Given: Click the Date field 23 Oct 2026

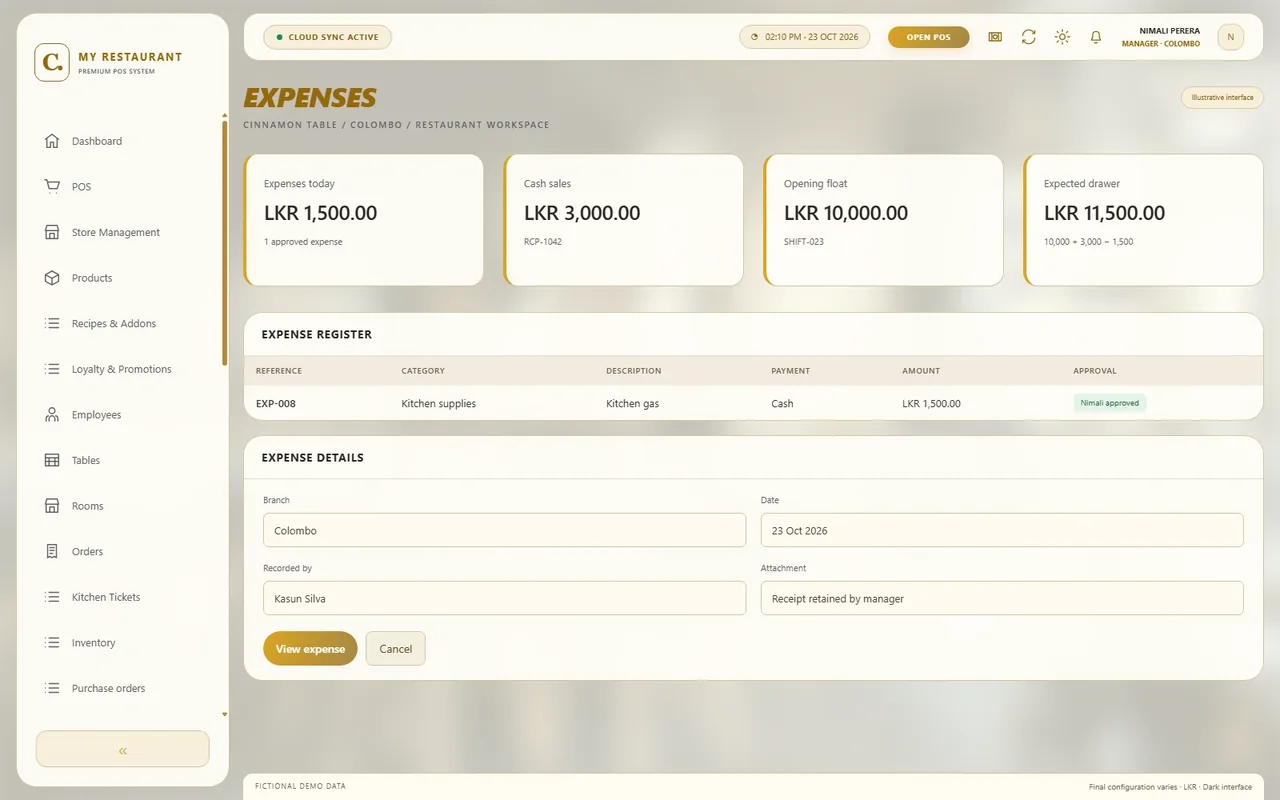Looking at the screenshot, I should [x=1002, y=530].
